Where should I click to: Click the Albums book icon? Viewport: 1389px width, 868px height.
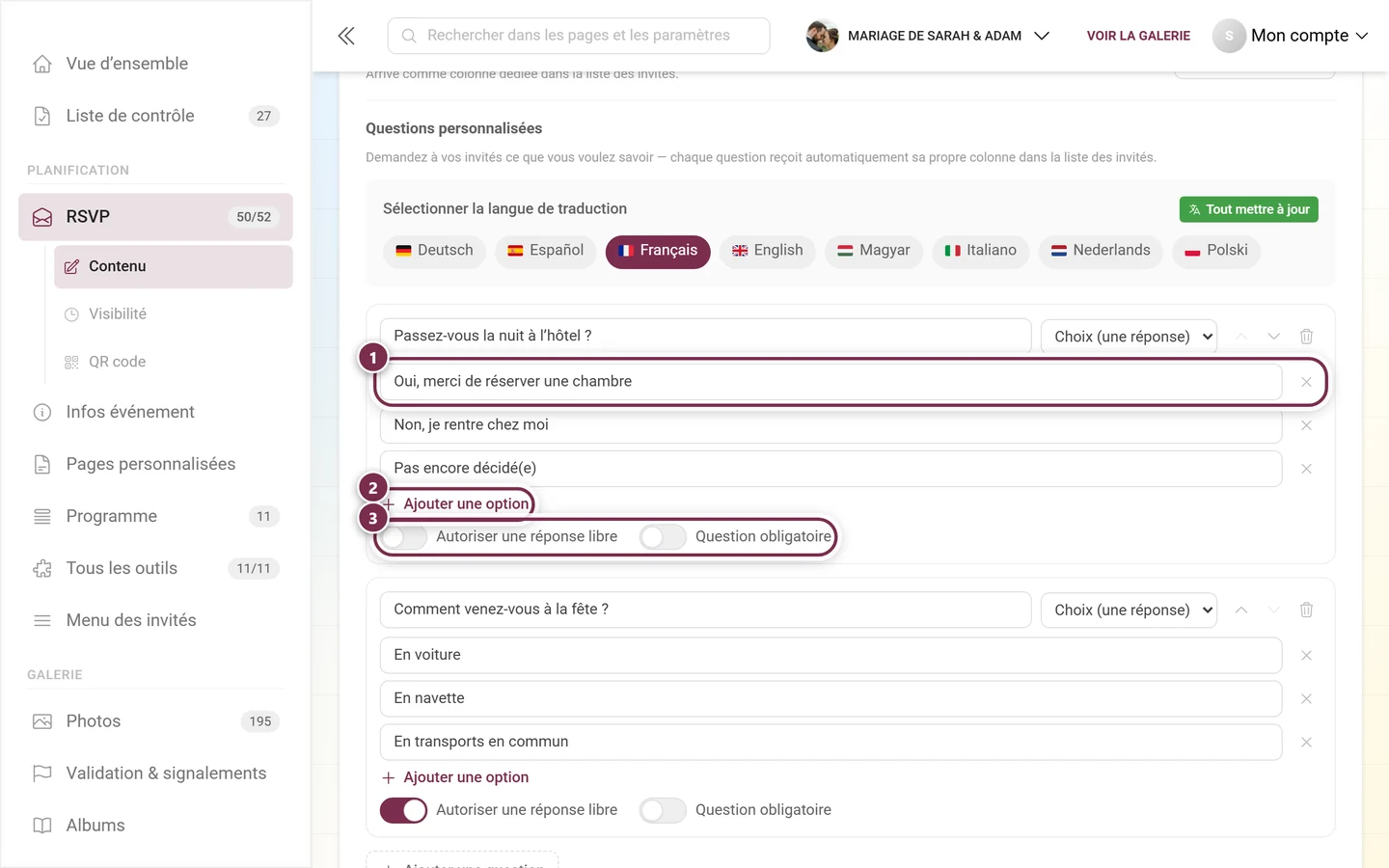(x=42, y=826)
